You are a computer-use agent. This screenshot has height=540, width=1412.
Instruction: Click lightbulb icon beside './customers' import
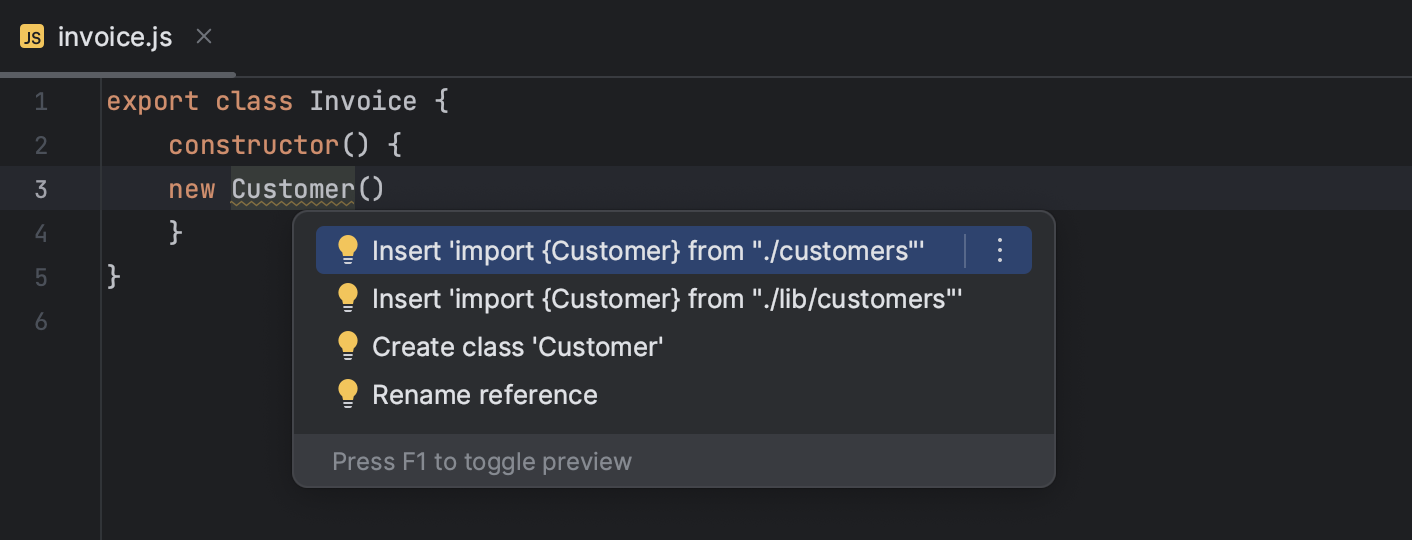(348, 250)
